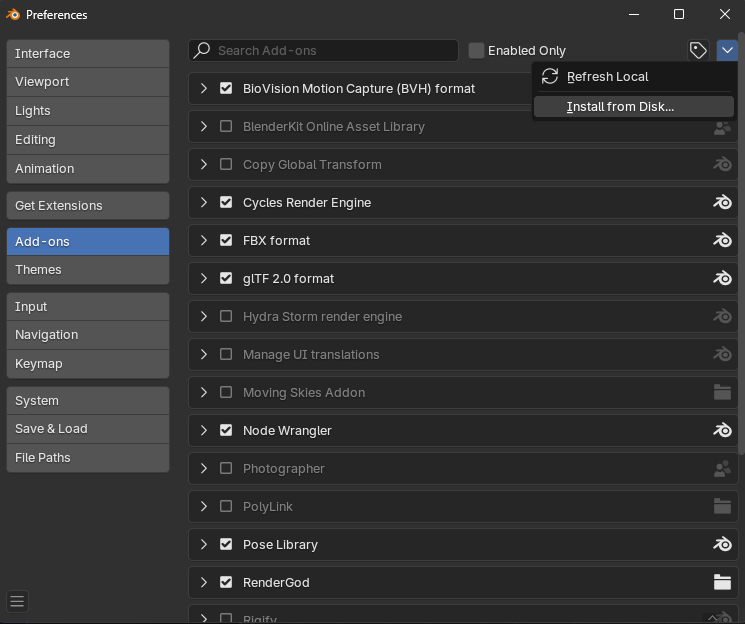Enable the BlenderKit Online Asset Library add-on

[226, 126]
